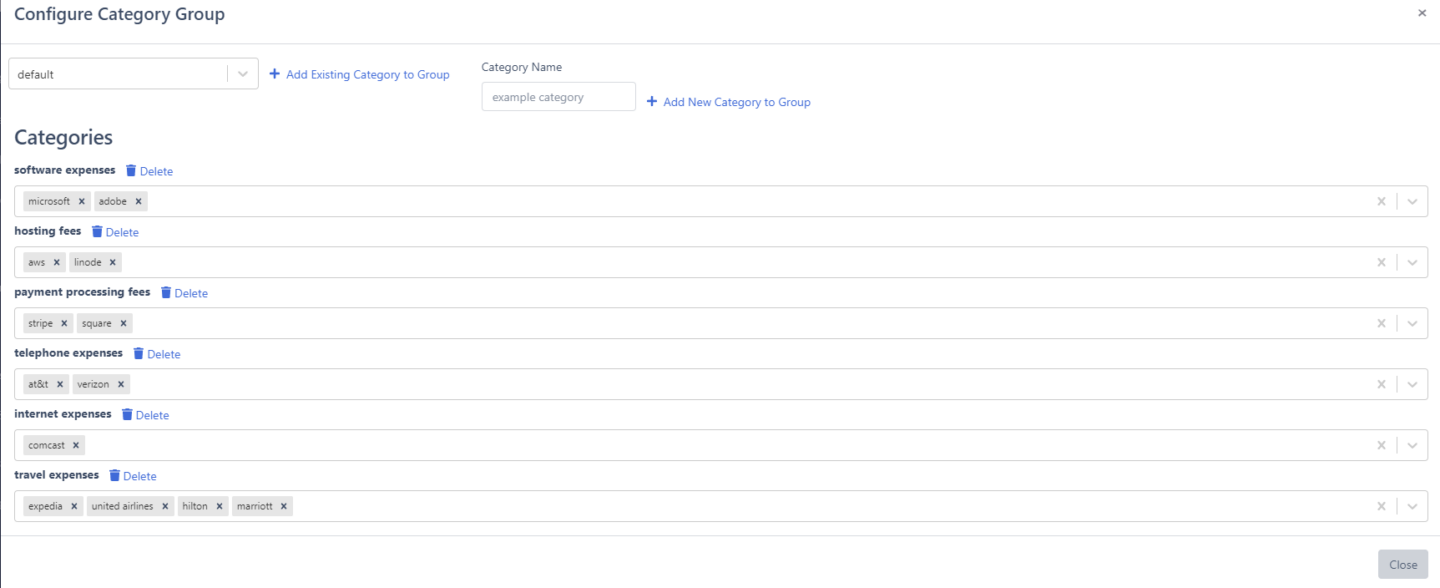Click the Categories heading
This screenshot has width=1440, height=588.
(63, 137)
